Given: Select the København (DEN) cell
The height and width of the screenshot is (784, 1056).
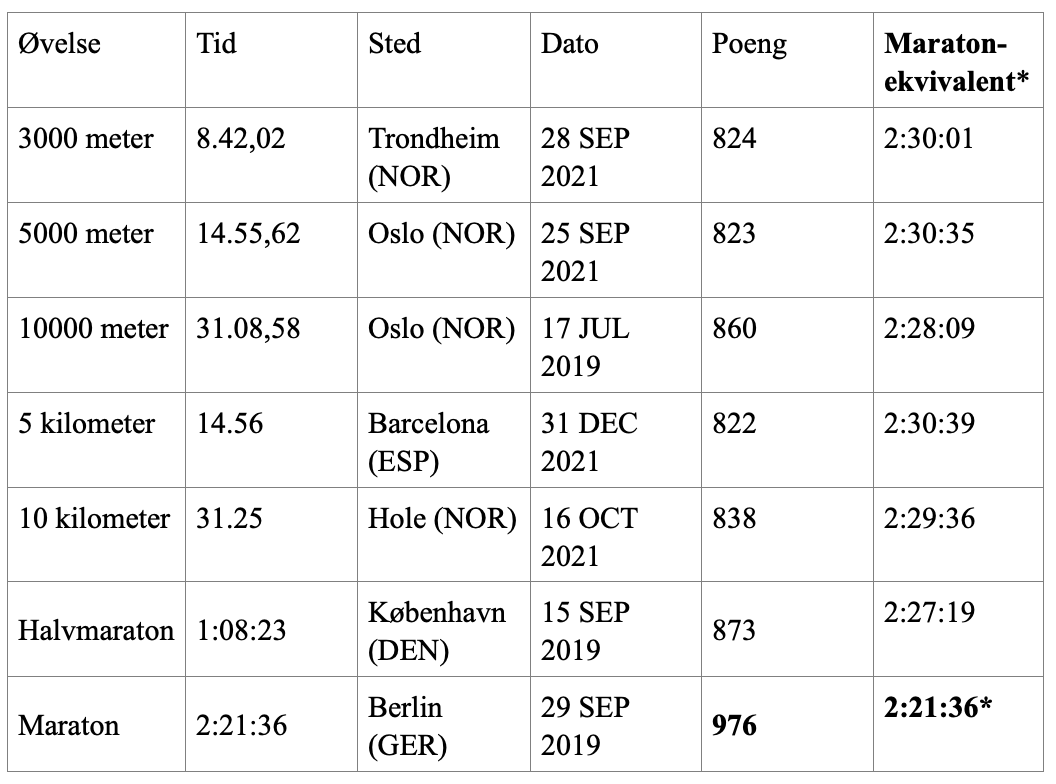Looking at the screenshot, I should pyautogui.click(x=437, y=631).
